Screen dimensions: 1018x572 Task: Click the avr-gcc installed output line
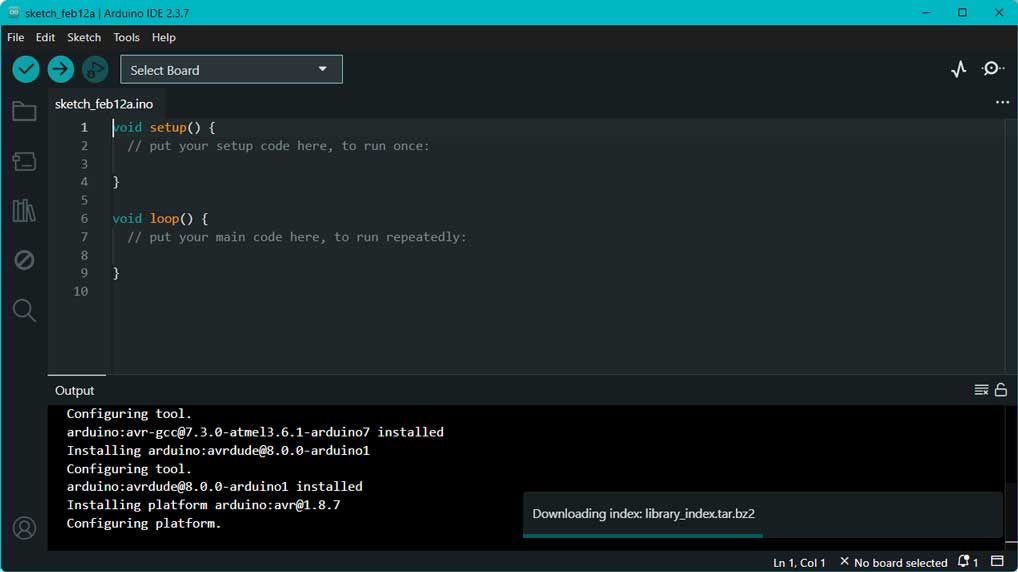pos(255,432)
